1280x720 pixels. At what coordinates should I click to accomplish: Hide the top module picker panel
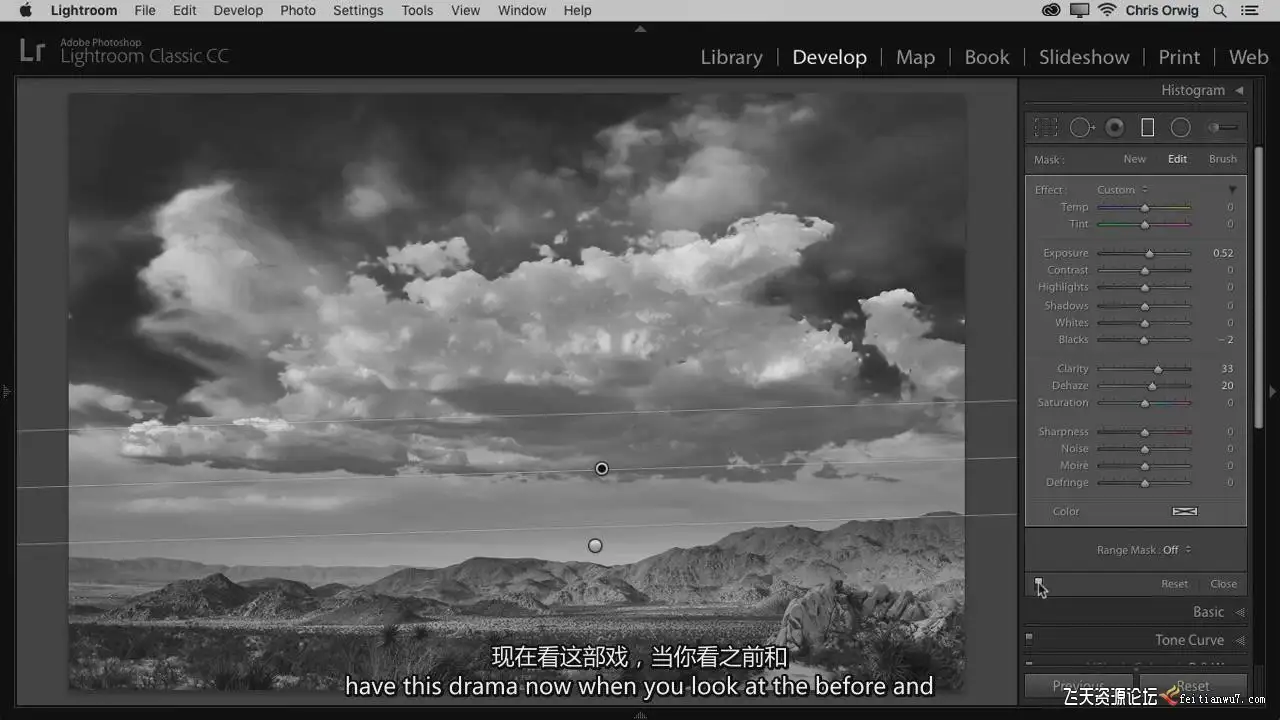click(640, 29)
